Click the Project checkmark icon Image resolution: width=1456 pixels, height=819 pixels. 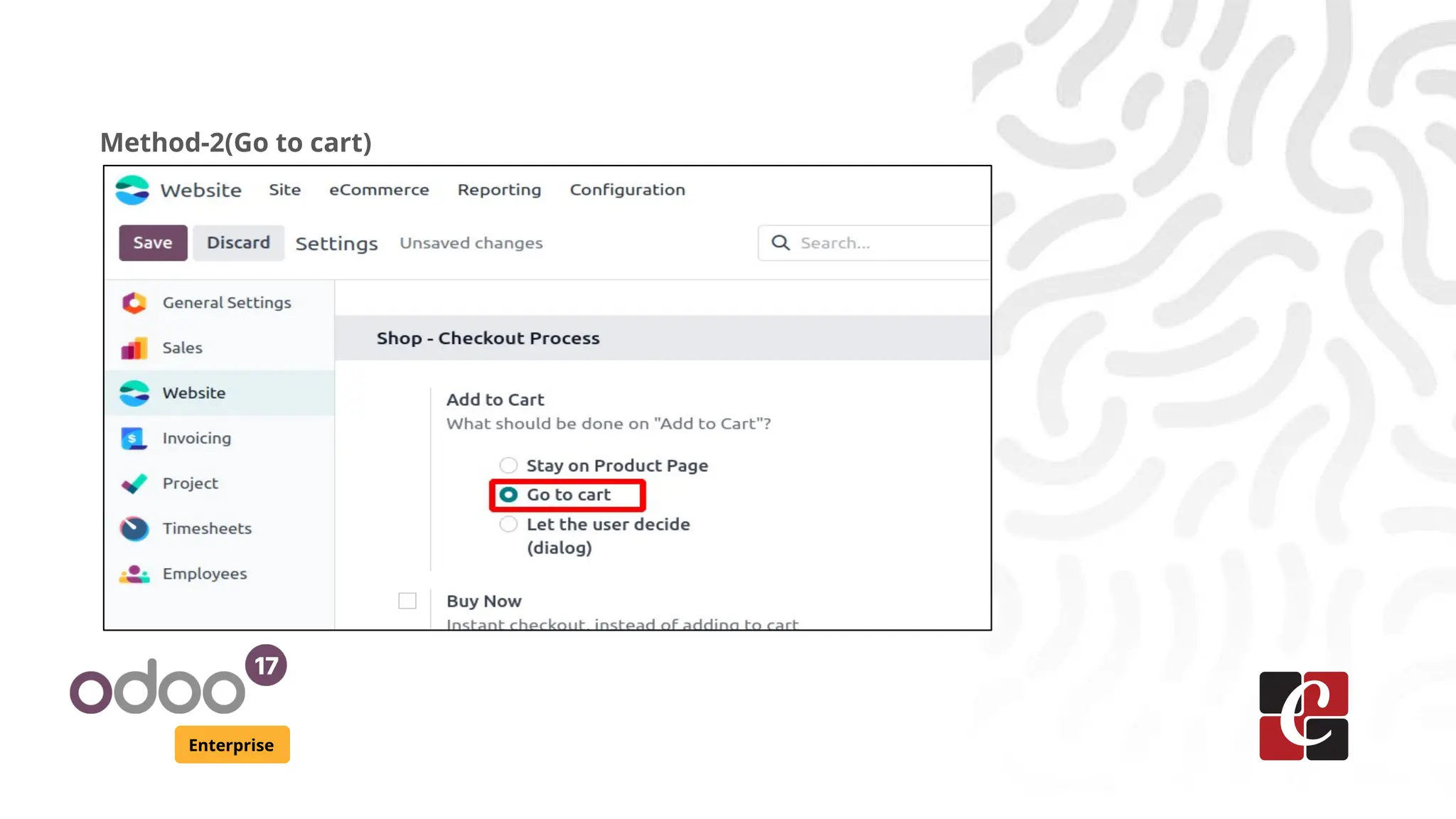point(134,483)
